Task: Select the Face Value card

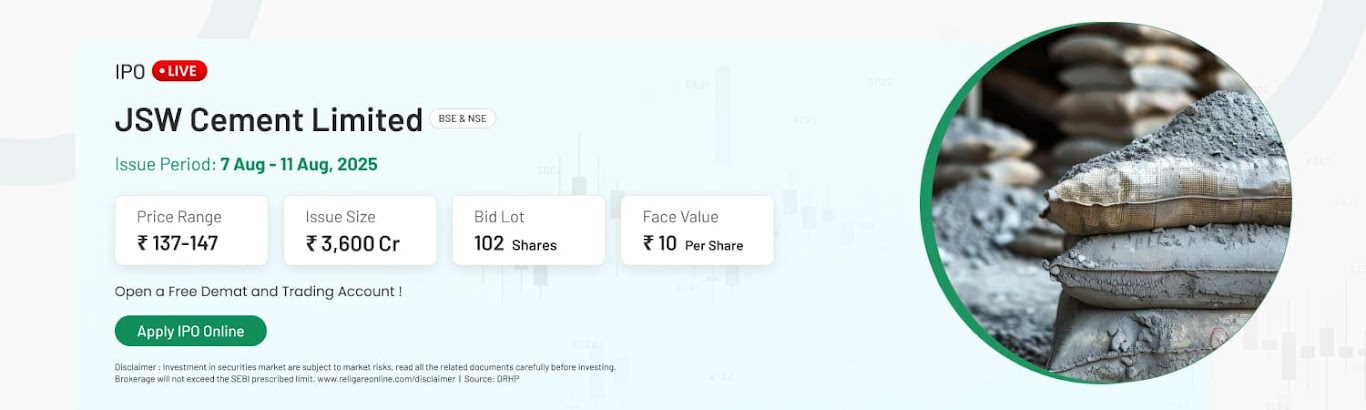Action: point(697,230)
